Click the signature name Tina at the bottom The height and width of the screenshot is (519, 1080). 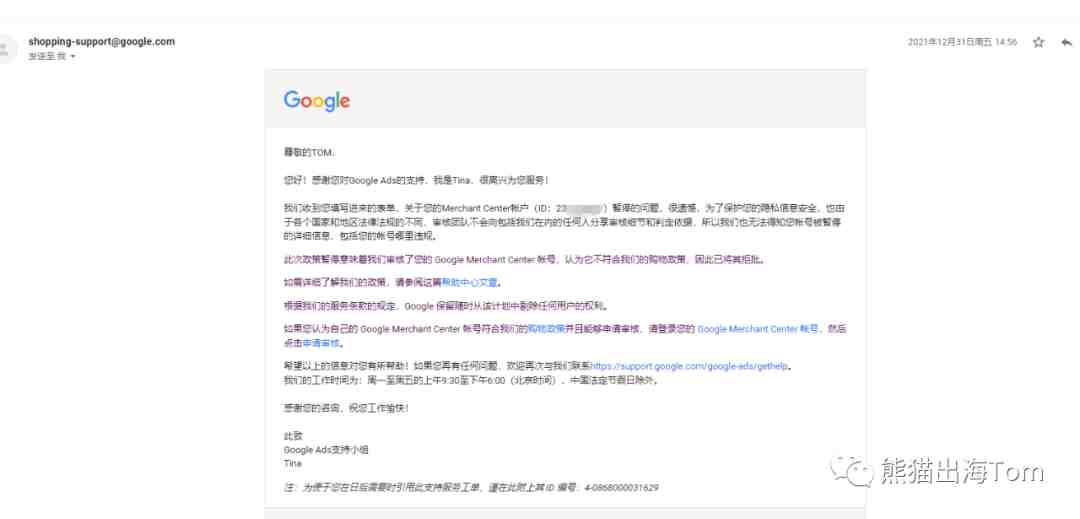pos(293,463)
